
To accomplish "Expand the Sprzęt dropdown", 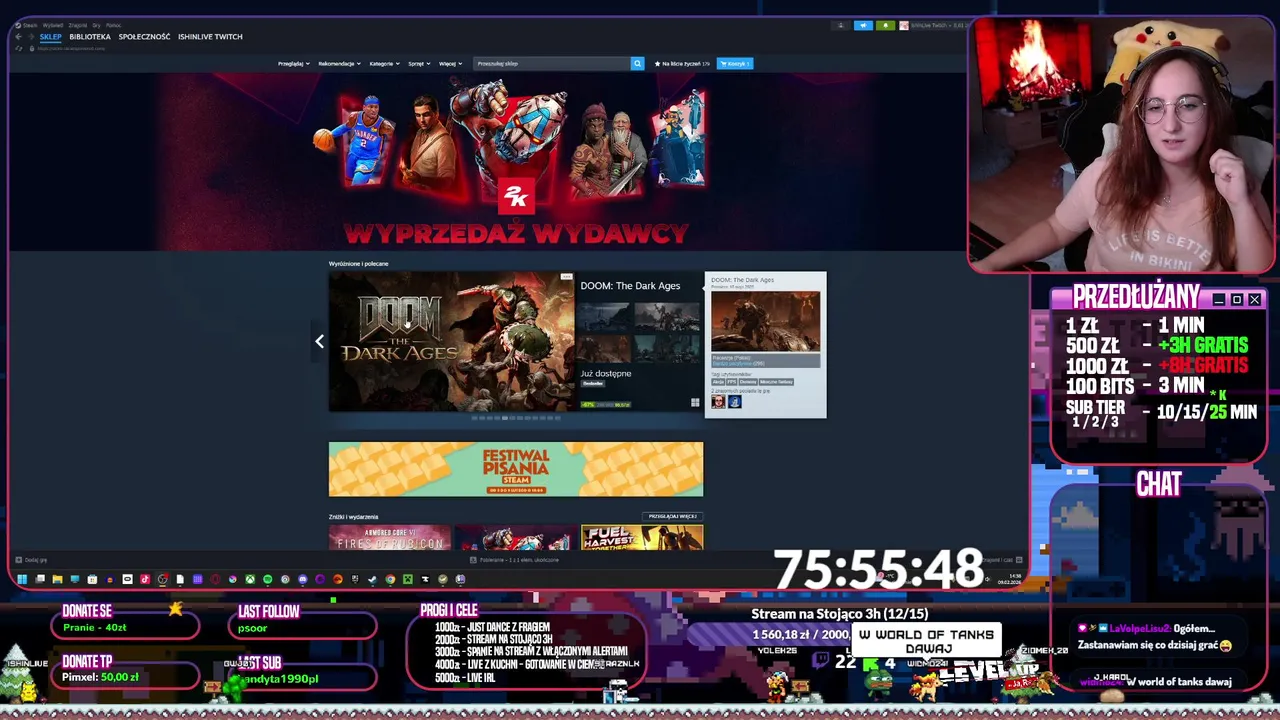I will coord(419,63).
